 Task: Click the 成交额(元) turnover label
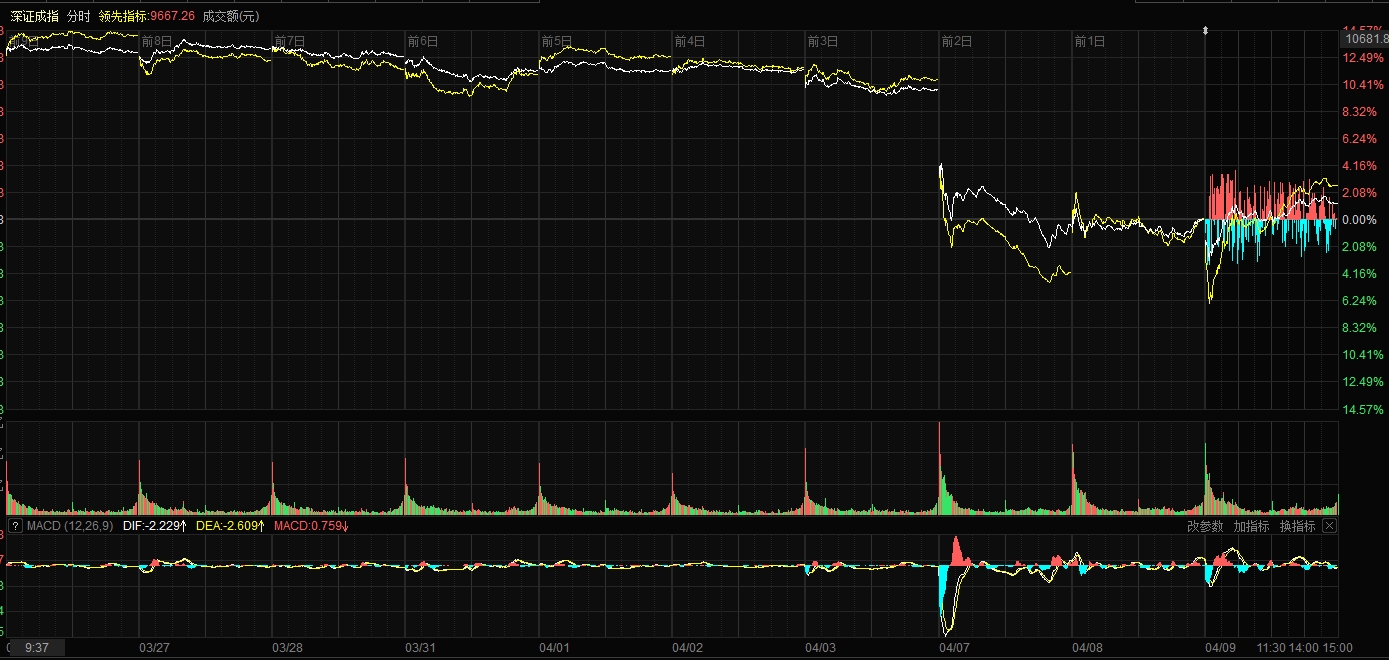click(x=230, y=16)
